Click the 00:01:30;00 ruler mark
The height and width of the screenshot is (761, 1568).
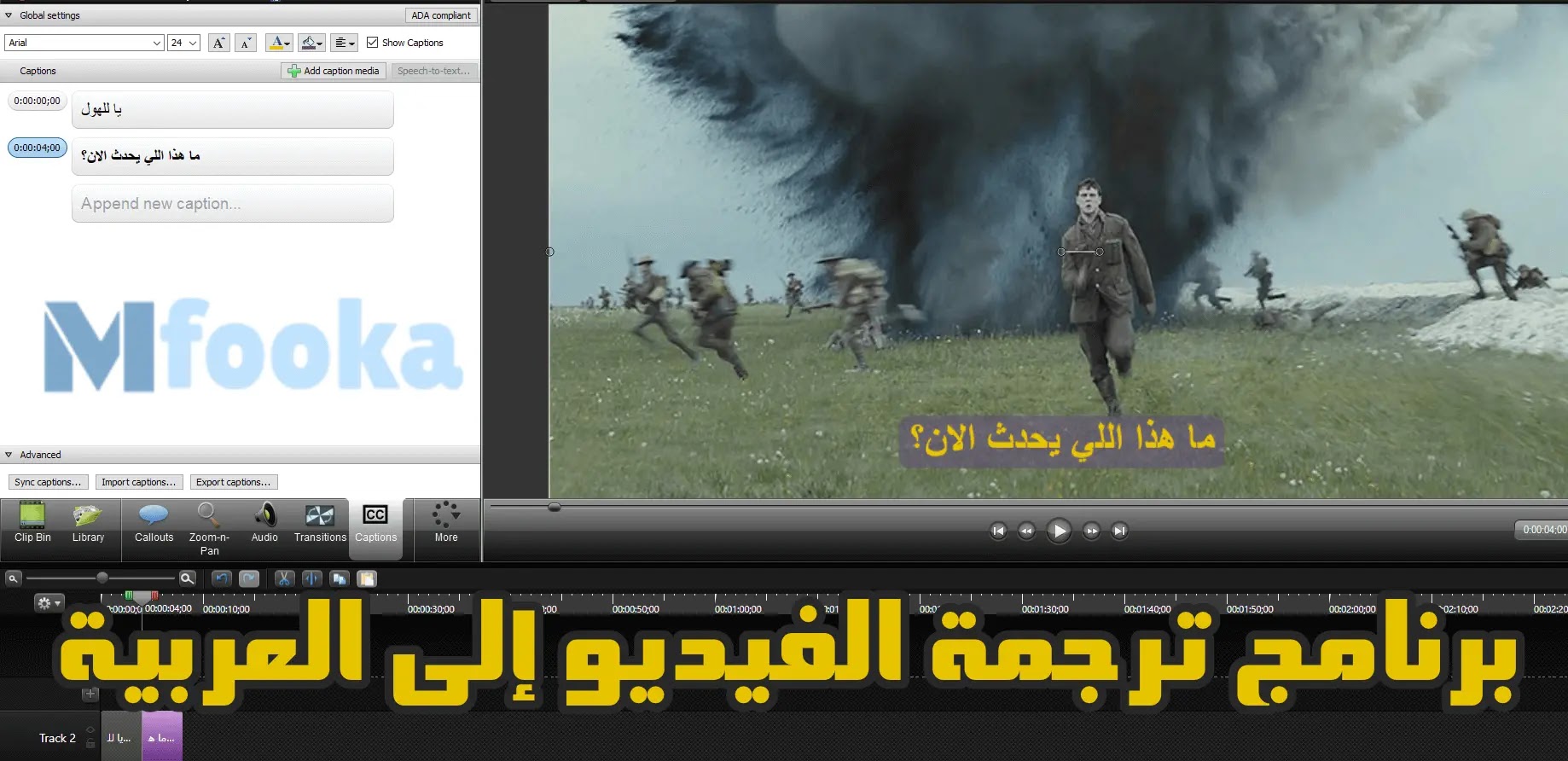tap(1045, 609)
